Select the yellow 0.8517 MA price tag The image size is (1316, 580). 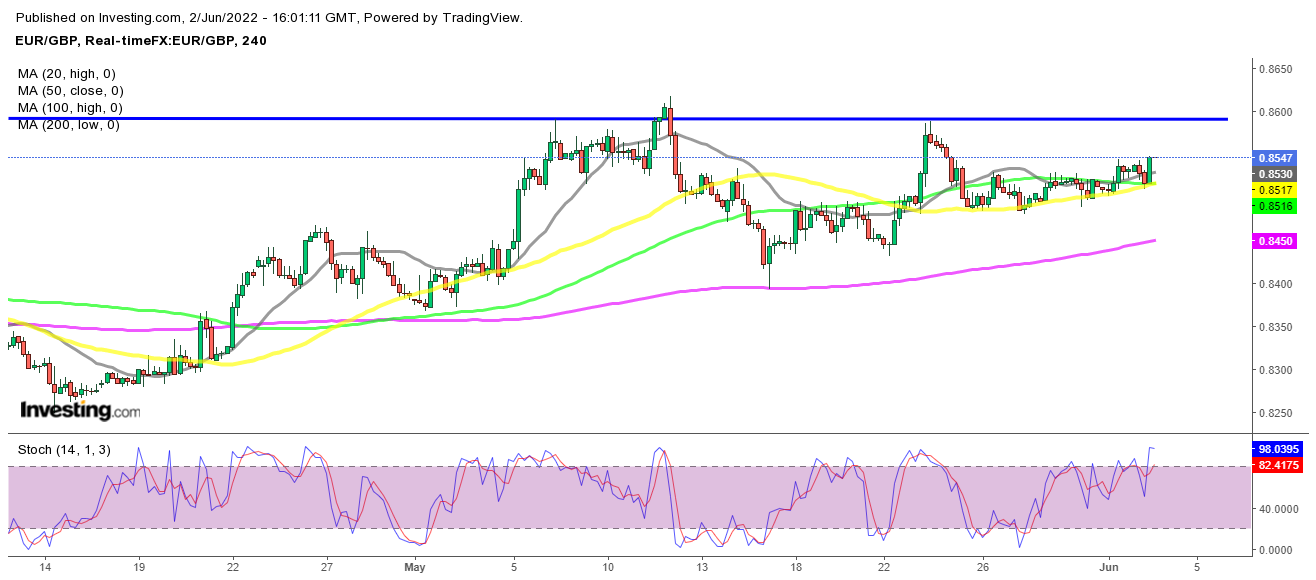[x=1275, y=190]
